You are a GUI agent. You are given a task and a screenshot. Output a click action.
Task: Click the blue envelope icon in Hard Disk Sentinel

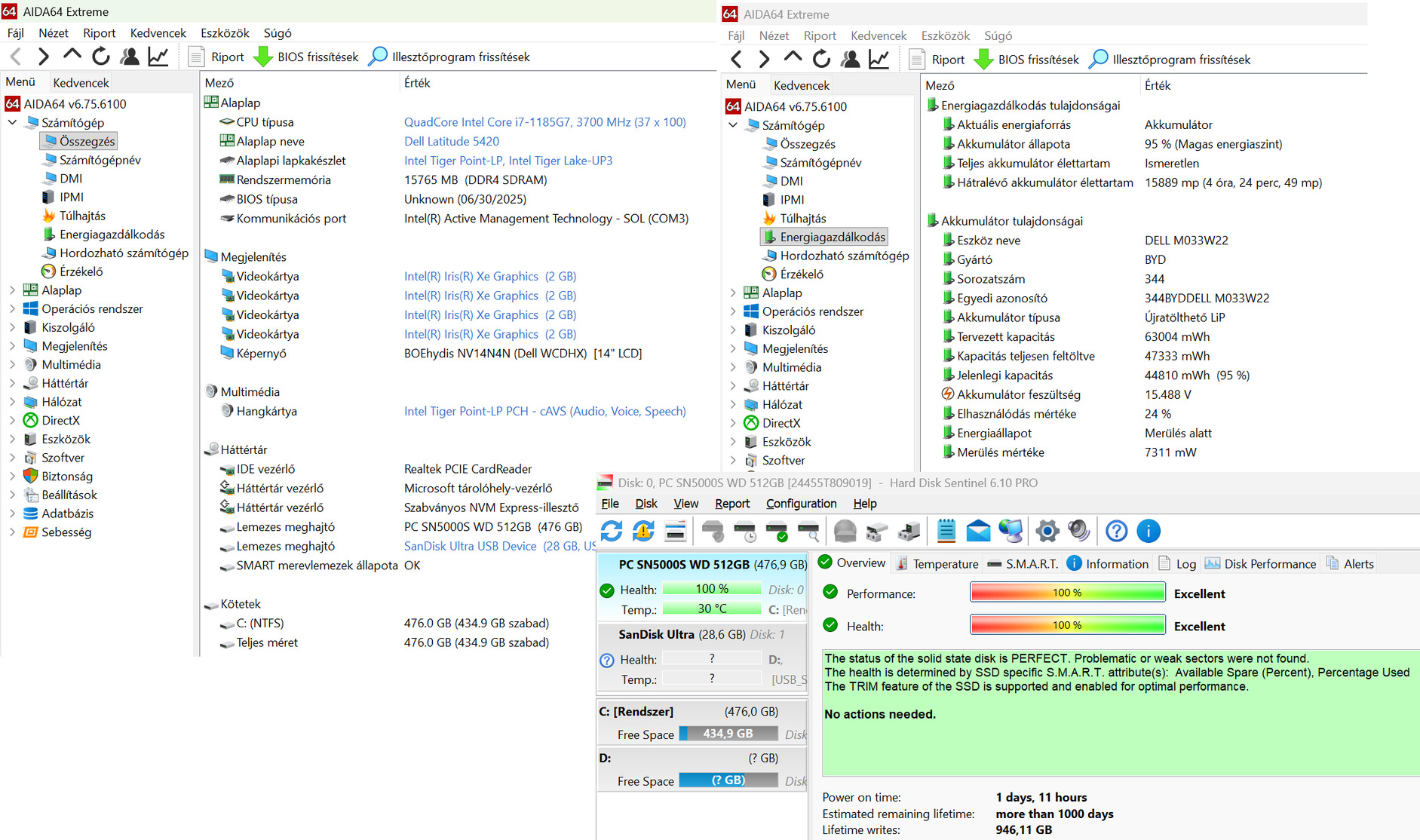[978, 531]
